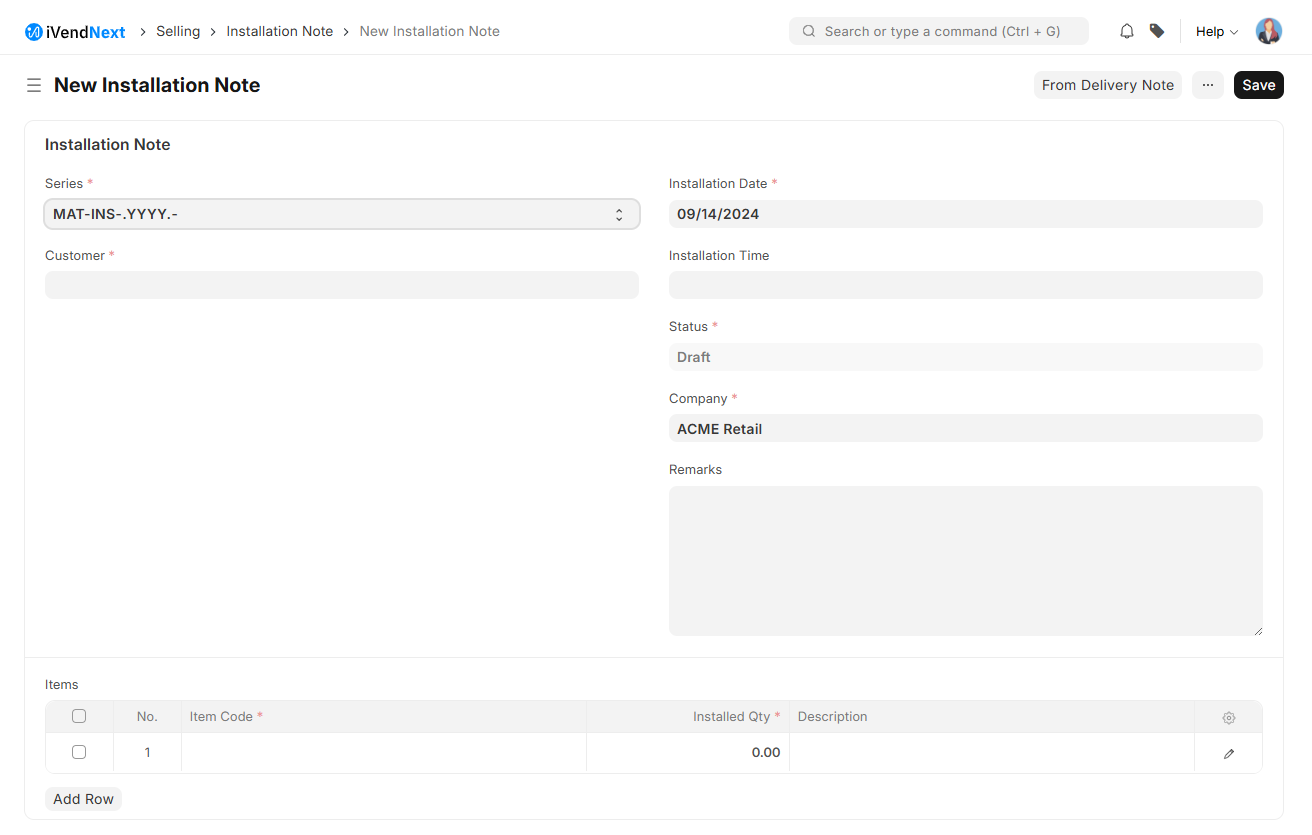
Task: Focus the Customer input field
Action: click(x=341, y=285)
